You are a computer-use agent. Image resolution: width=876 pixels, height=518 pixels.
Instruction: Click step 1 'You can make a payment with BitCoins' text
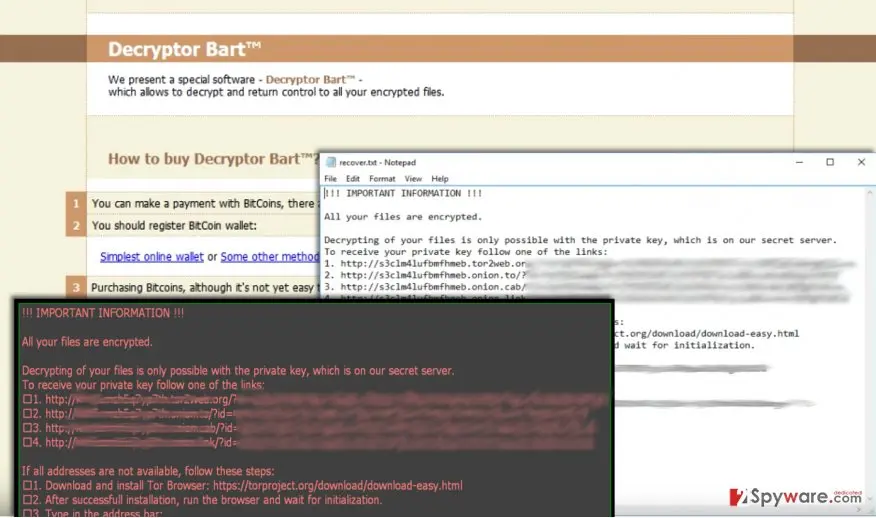point(205,203)
